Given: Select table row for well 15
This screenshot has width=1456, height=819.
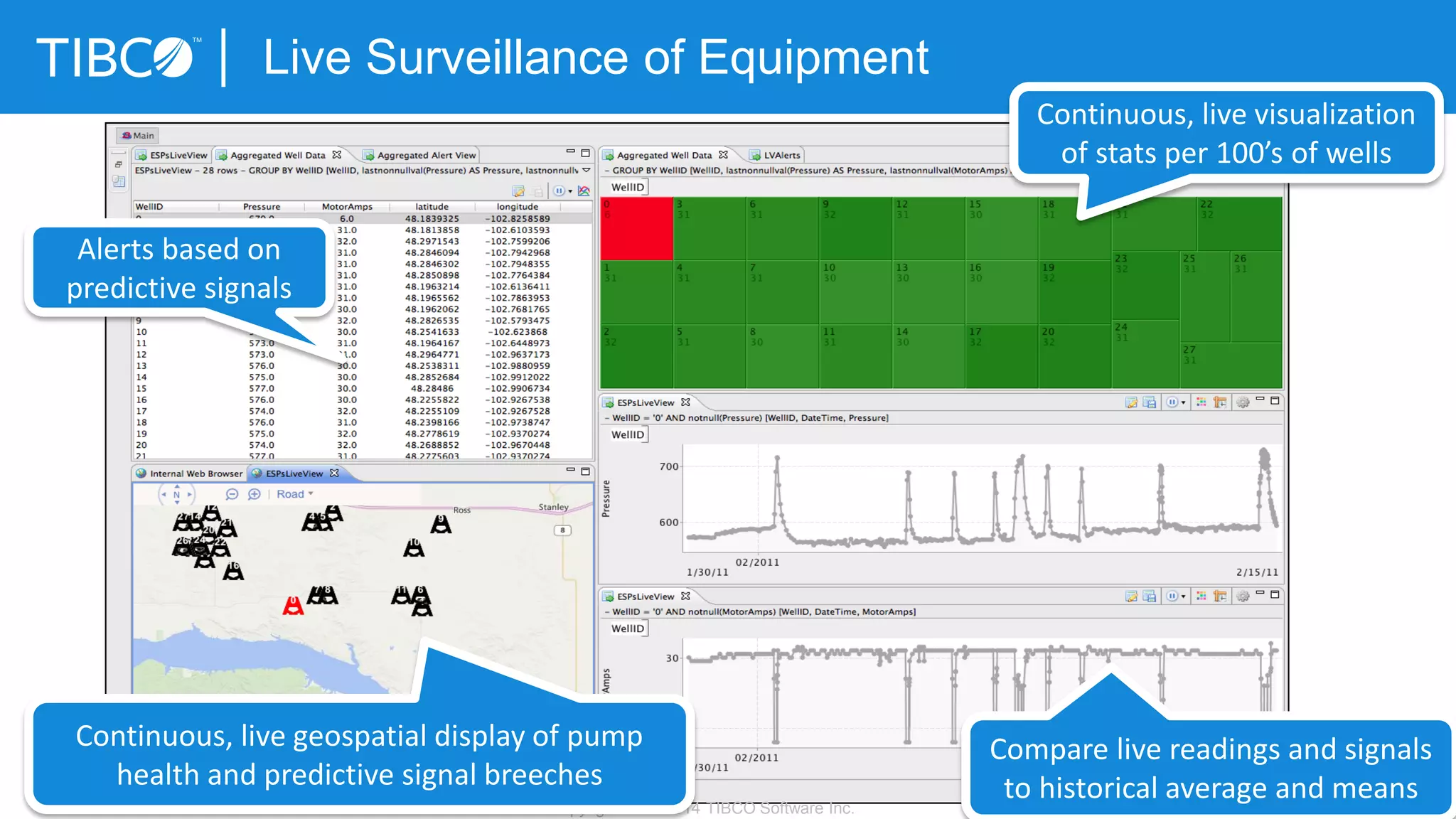Looking at the screenshot, I should [363, 389].
